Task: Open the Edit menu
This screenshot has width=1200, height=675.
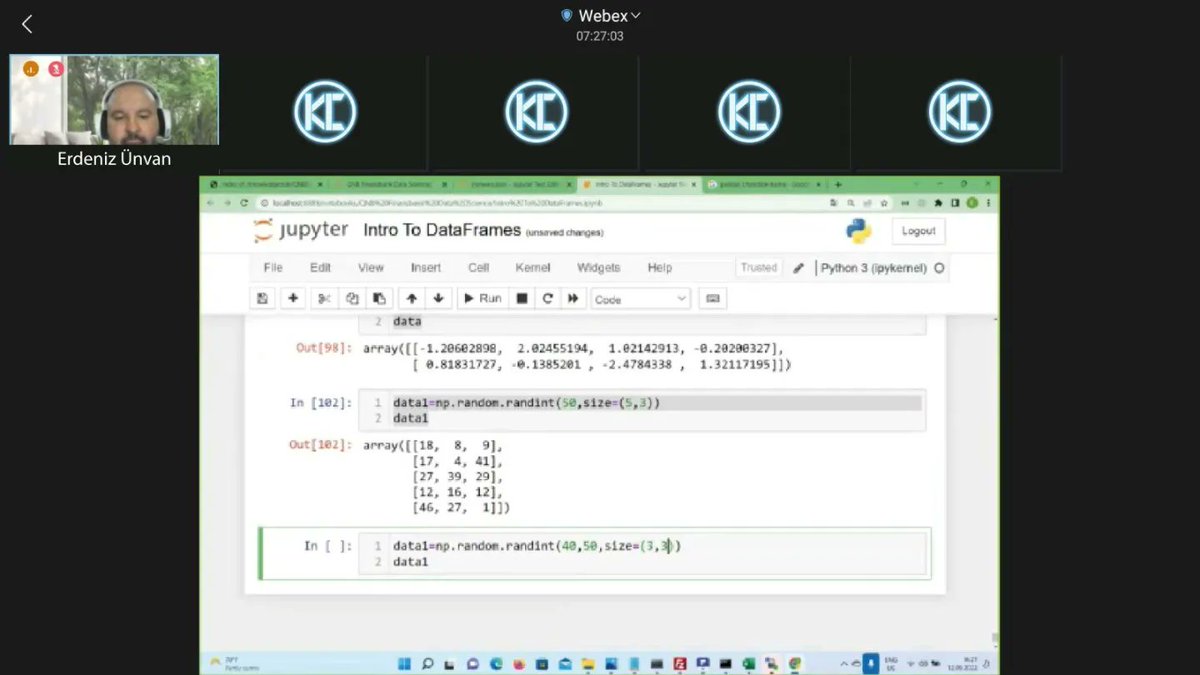Action: pyautogui.click(x=320, y=268)
